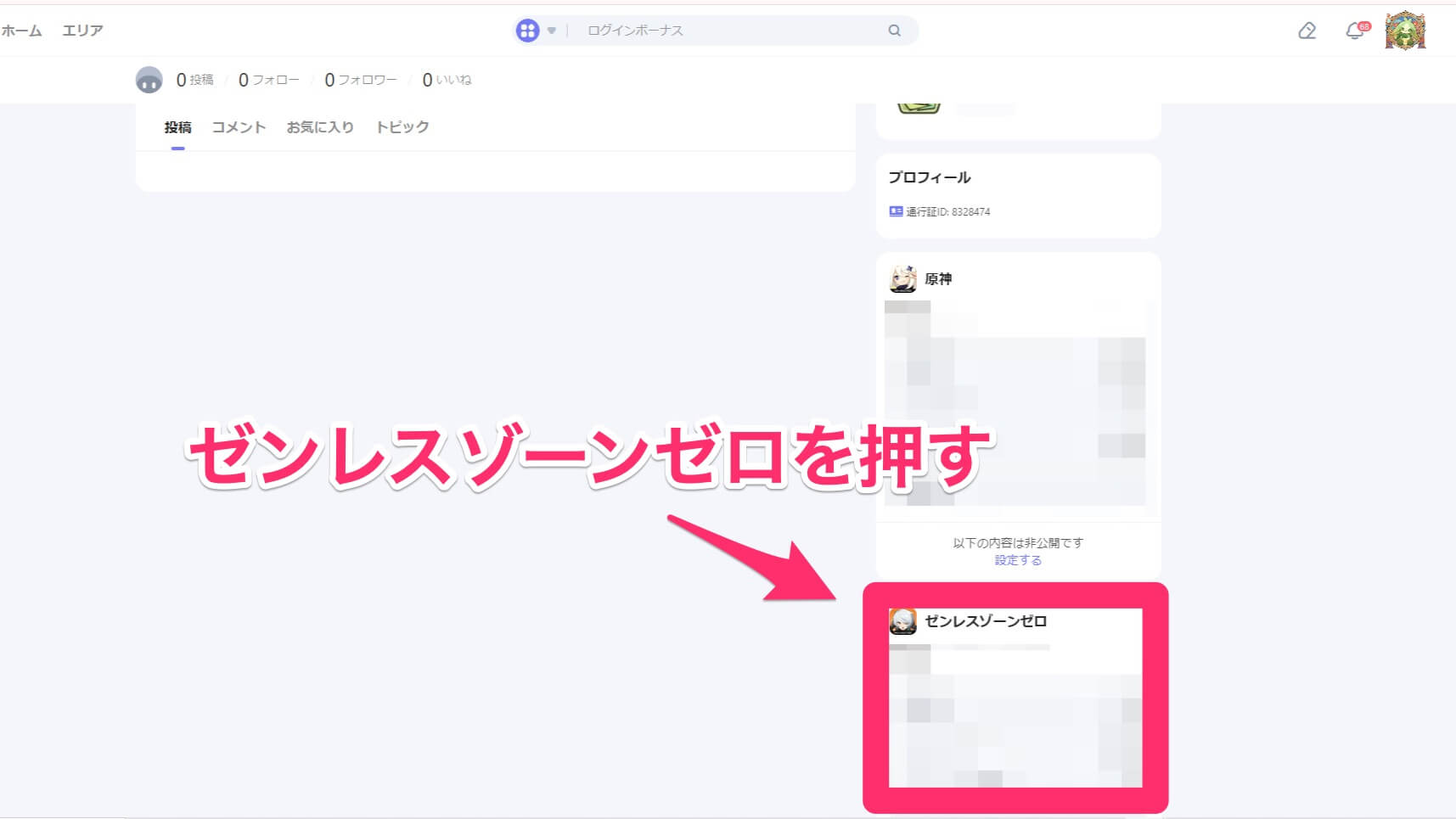The width and height of the screenshot is (1456, 819).
Task: Click the default gray profile avatar near stats
Action: [149, 79]
